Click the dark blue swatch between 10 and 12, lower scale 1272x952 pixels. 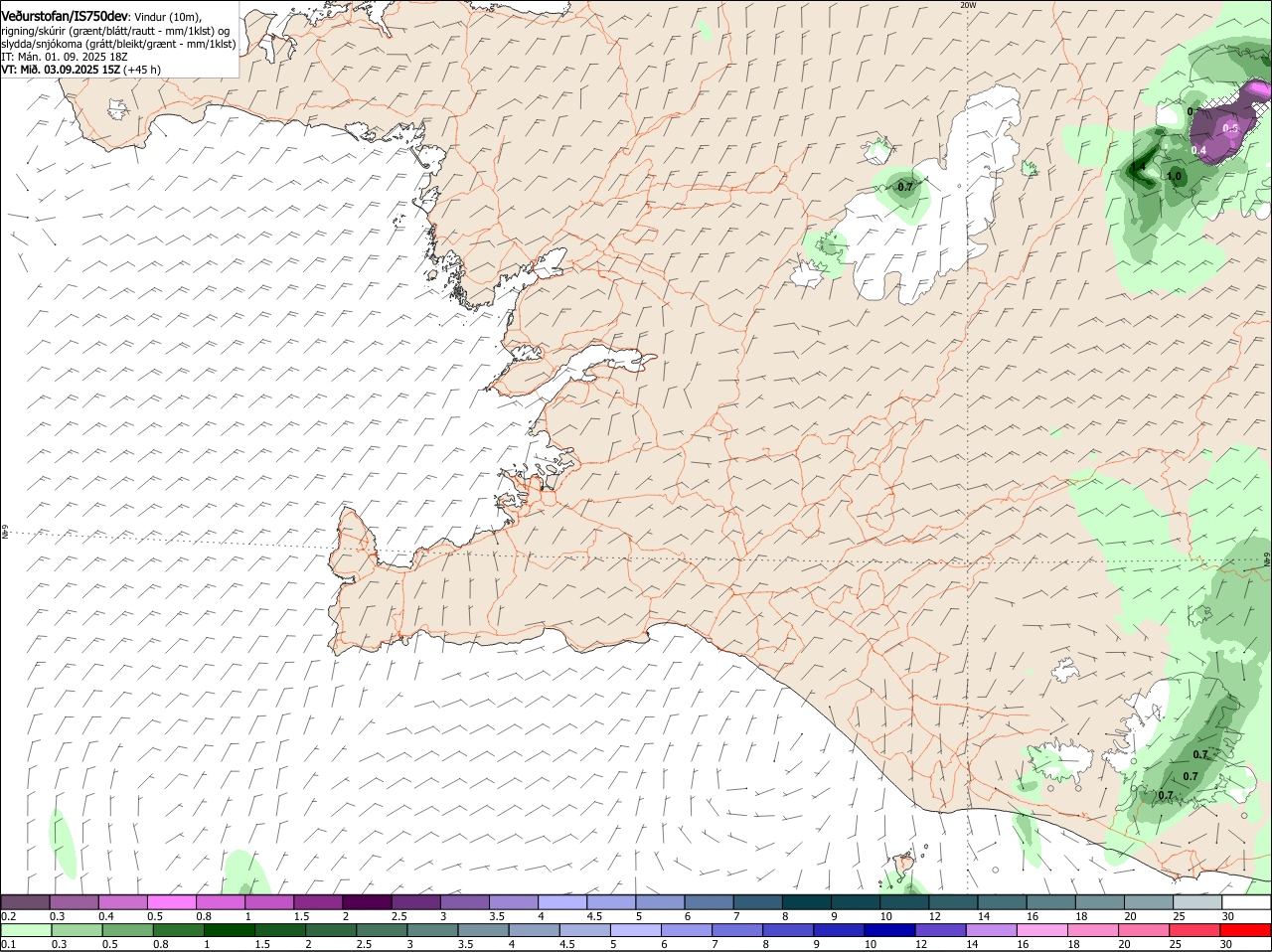click(889, 930)
